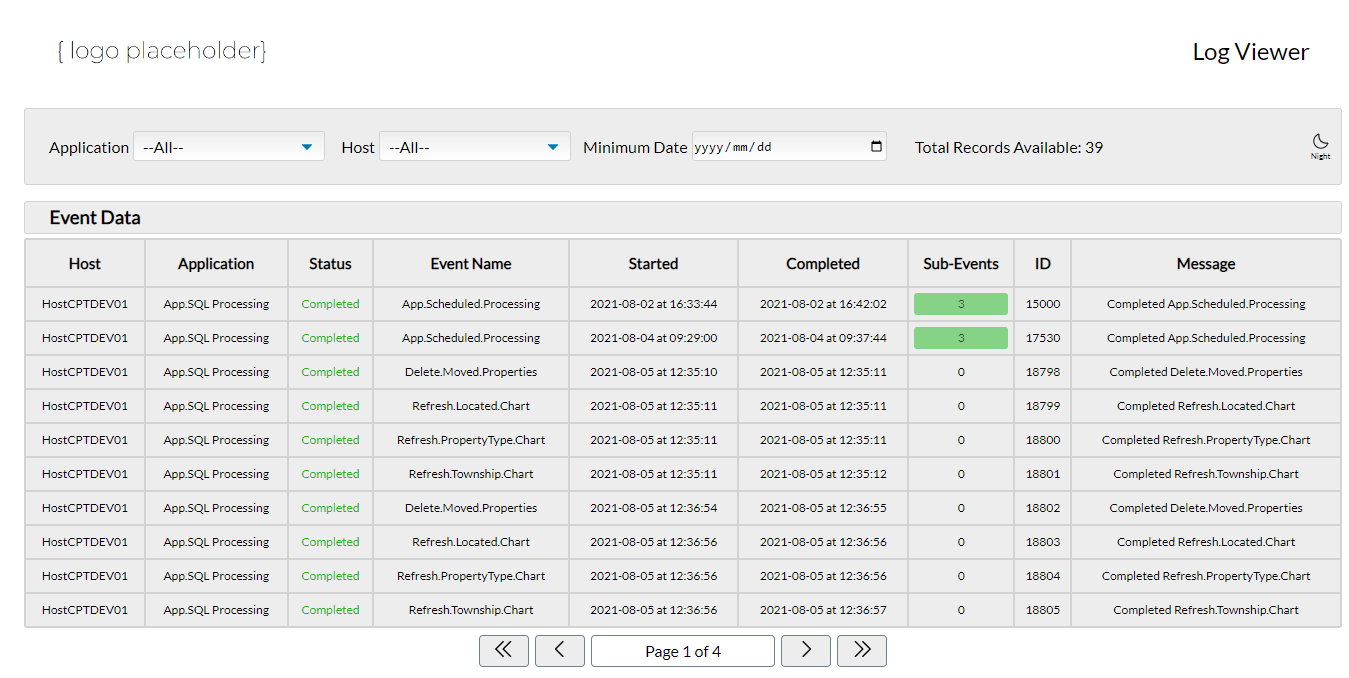Click completed time 2021-08-05 at 12:36:57

[x=823, y=610]
